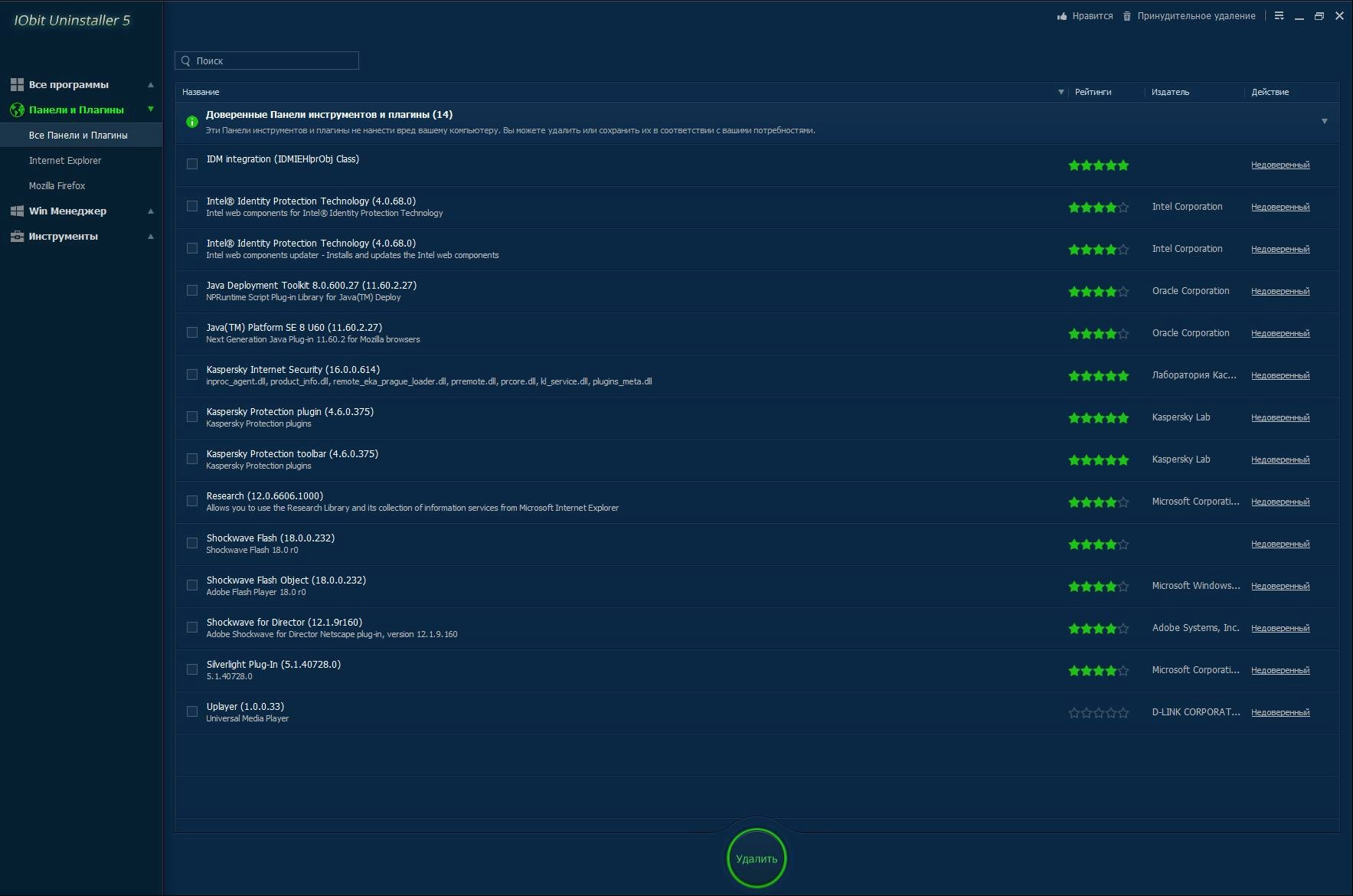Screen dimensions: 1353x896
Task: Click the Kaspersky Lab publisher of Protection toolbar
Action: click(x=1181, y=459)
